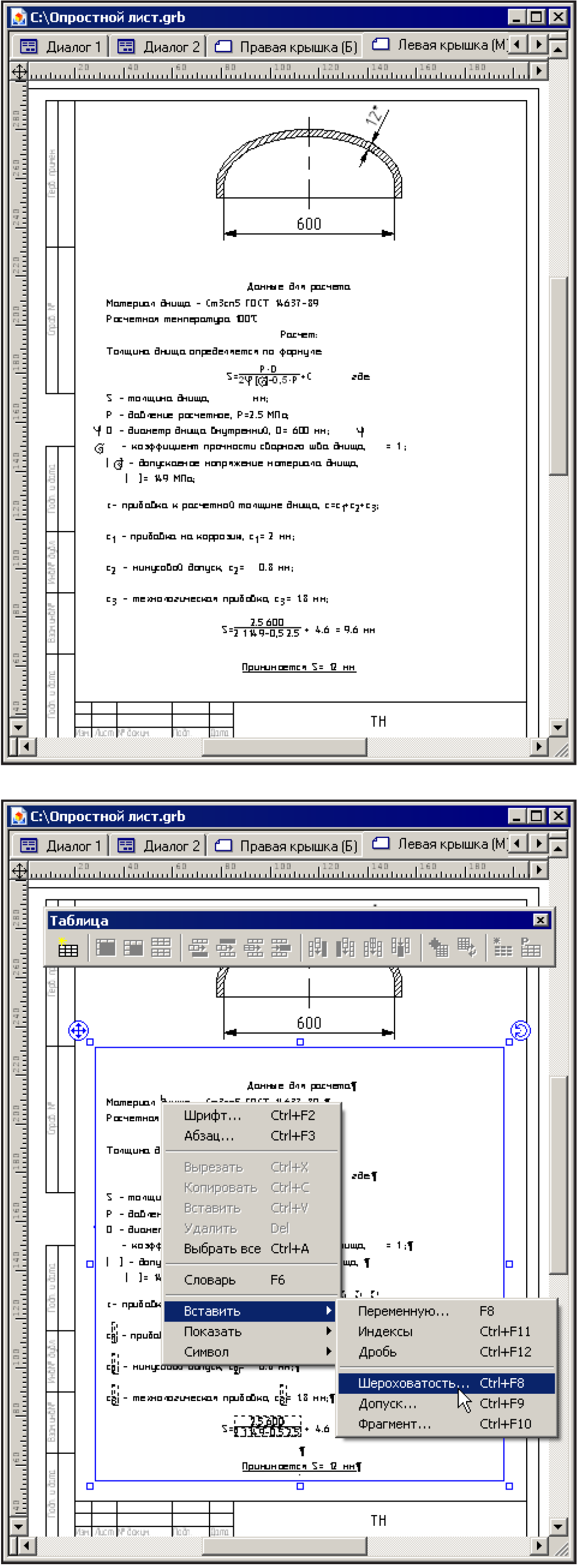Click the document icon in the upper window title bar
This screenshot has width=577, height=1568.
click(19, 17)
